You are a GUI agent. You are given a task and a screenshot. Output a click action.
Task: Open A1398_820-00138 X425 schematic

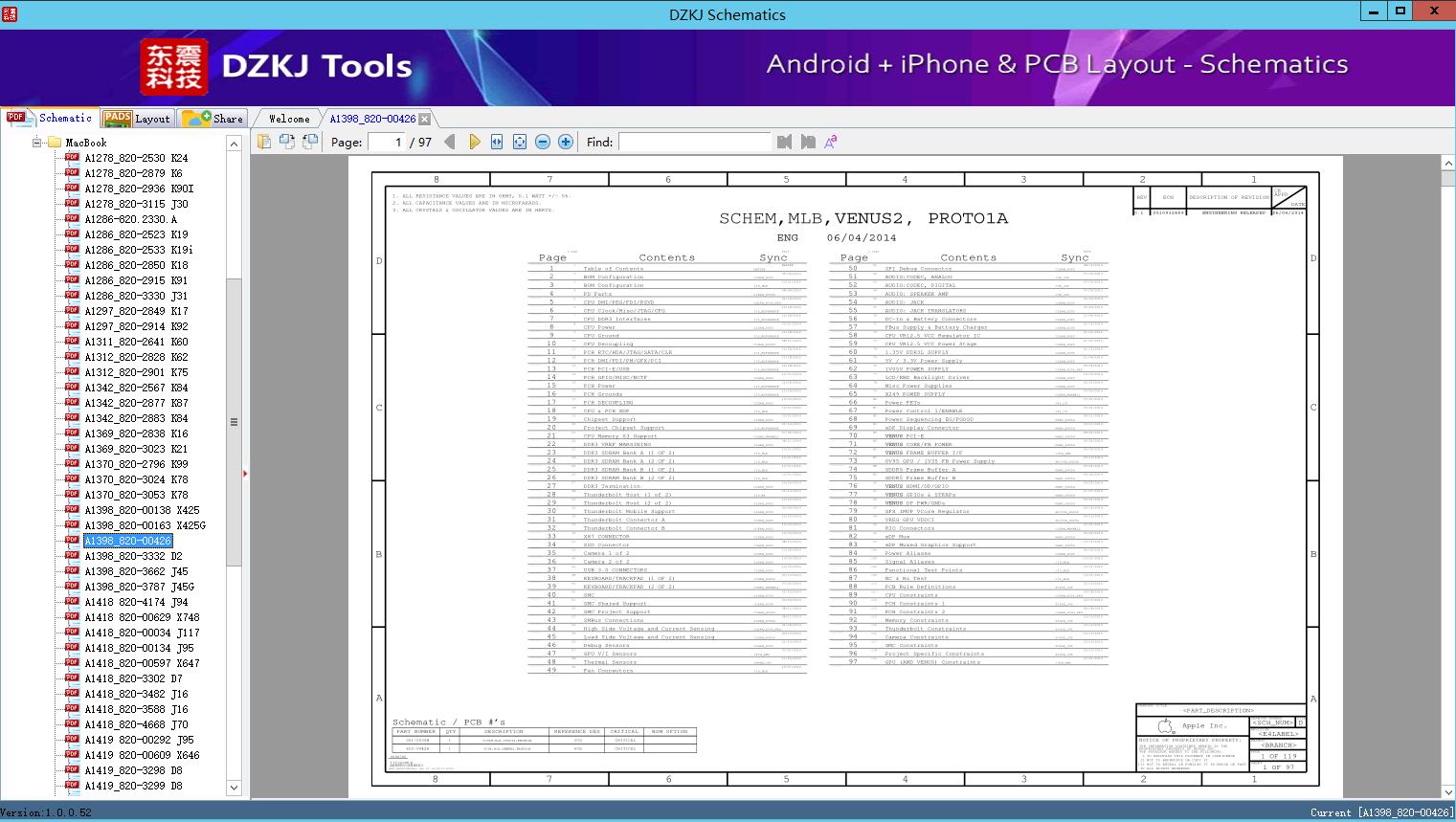point(142,510)
